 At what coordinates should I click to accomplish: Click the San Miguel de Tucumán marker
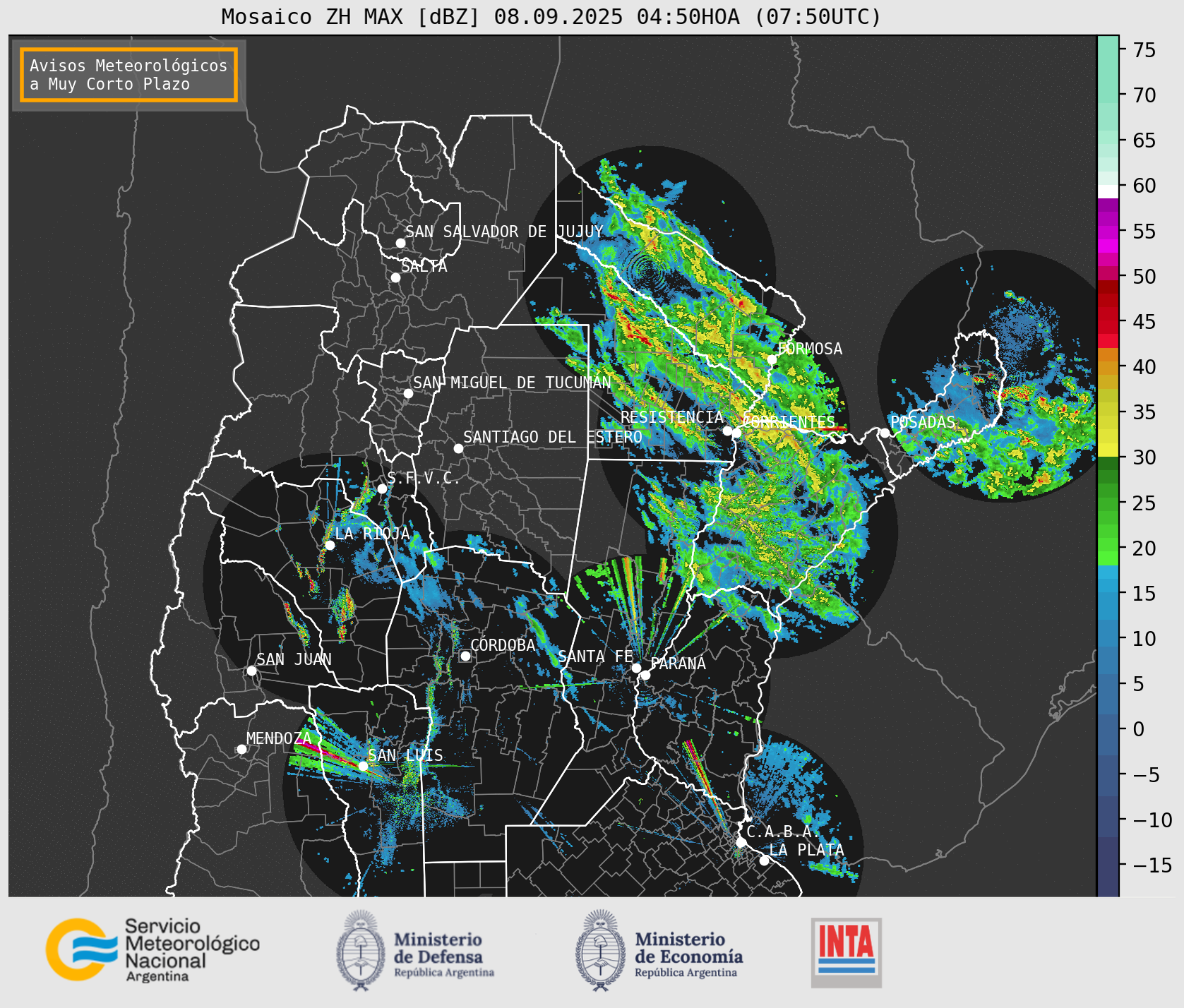[x=408, y=393]
